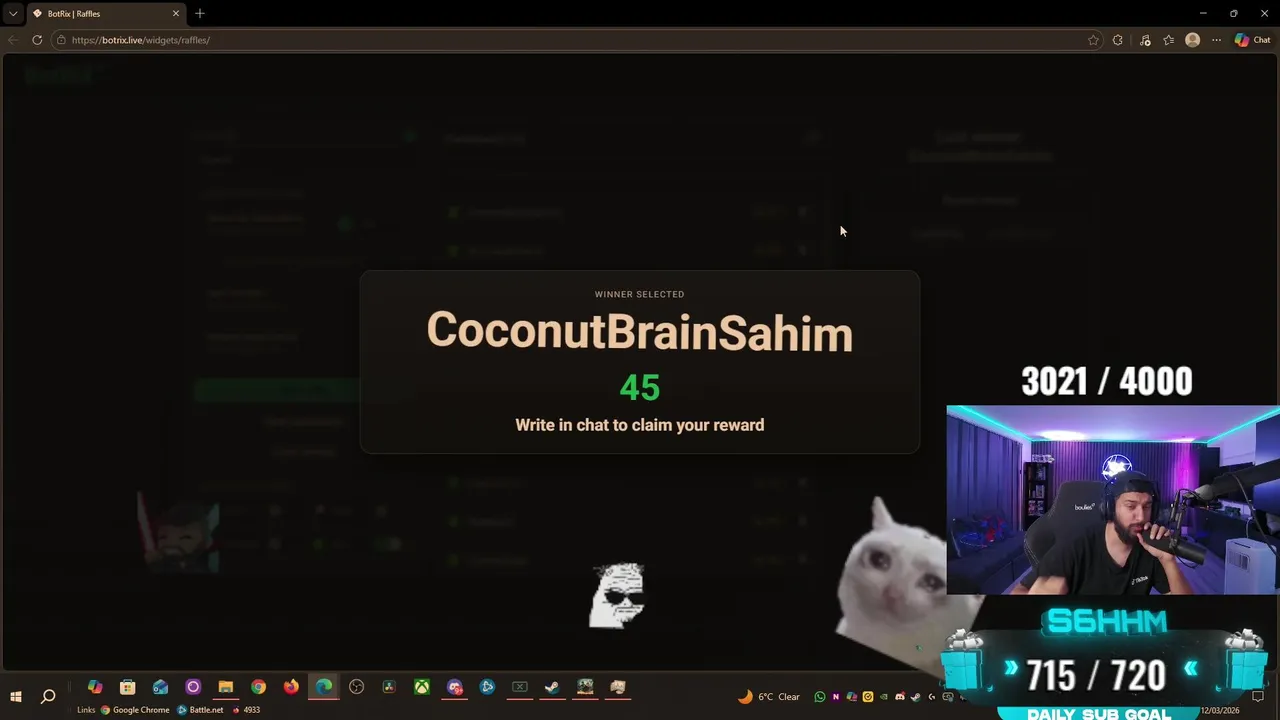Open Microsoft Store from the taskbar
This screenshot has height=720, width=1280.
point(127,687)
